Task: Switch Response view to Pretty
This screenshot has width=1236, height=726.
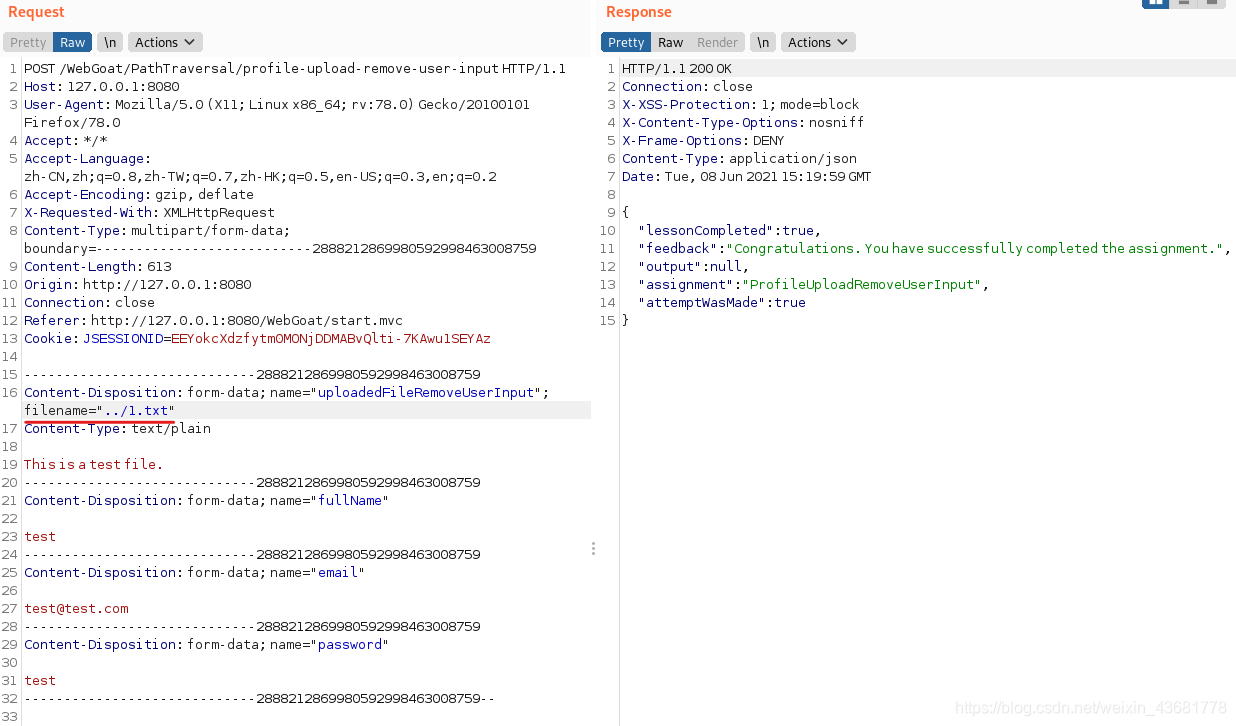Action: [x=626, y=42]
